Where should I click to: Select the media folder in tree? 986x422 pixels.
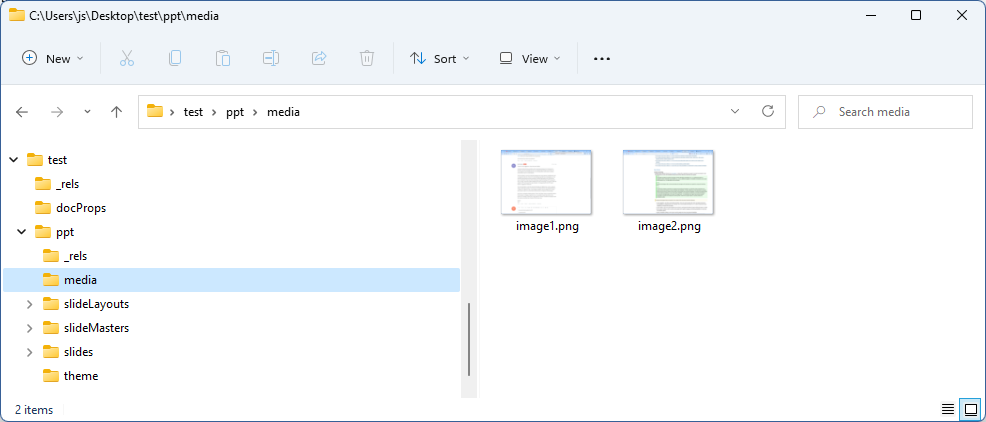(231, 280)
